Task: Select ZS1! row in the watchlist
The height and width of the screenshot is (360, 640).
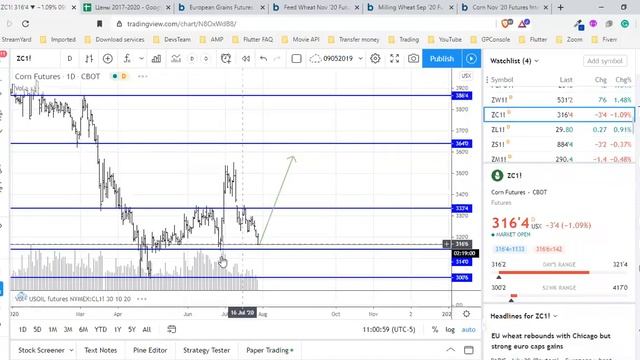Action: (x=559, y=144)
